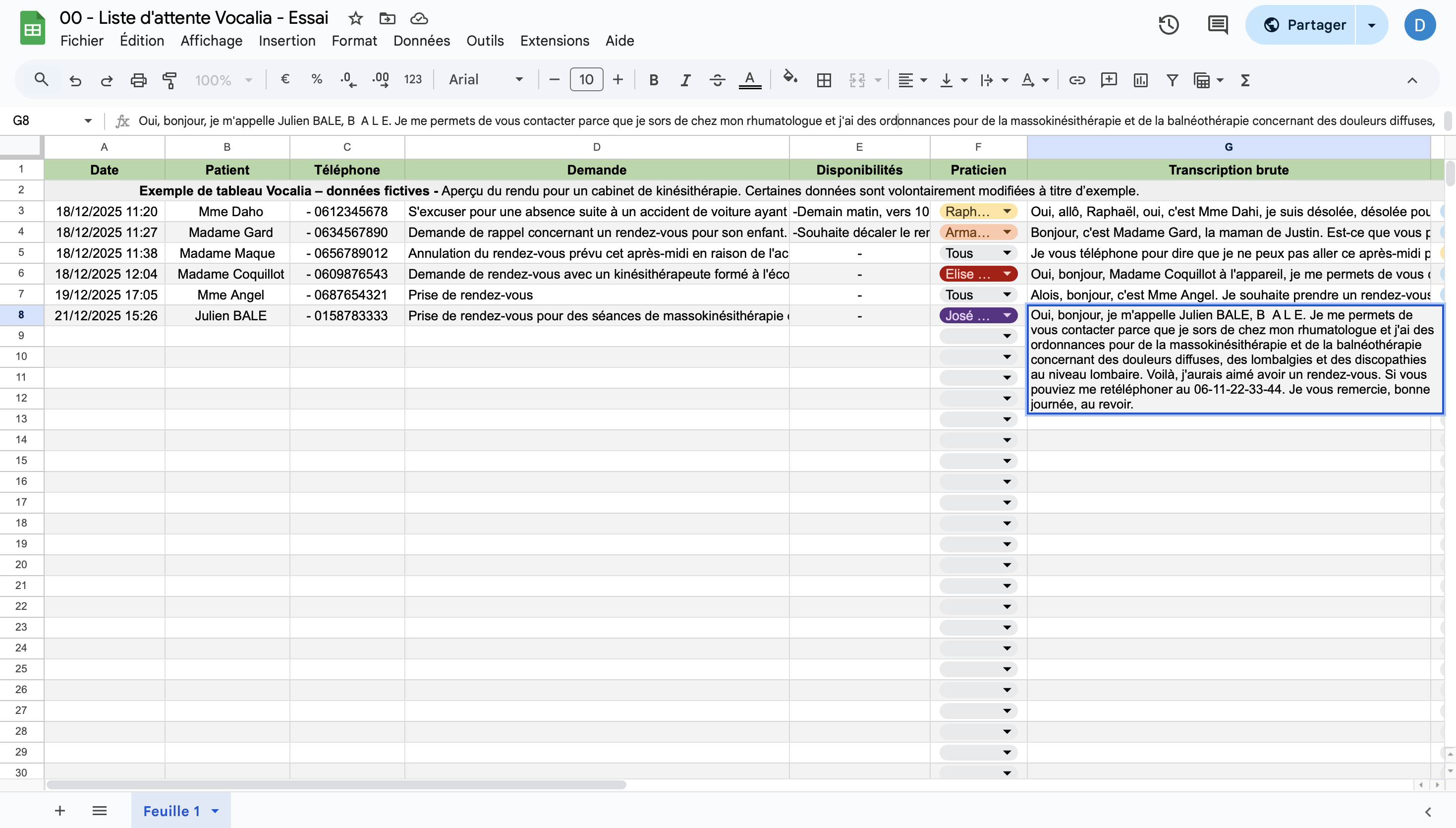The image size is (1456, 828).
Task: Format as euro currency
Action: [285, 80]
